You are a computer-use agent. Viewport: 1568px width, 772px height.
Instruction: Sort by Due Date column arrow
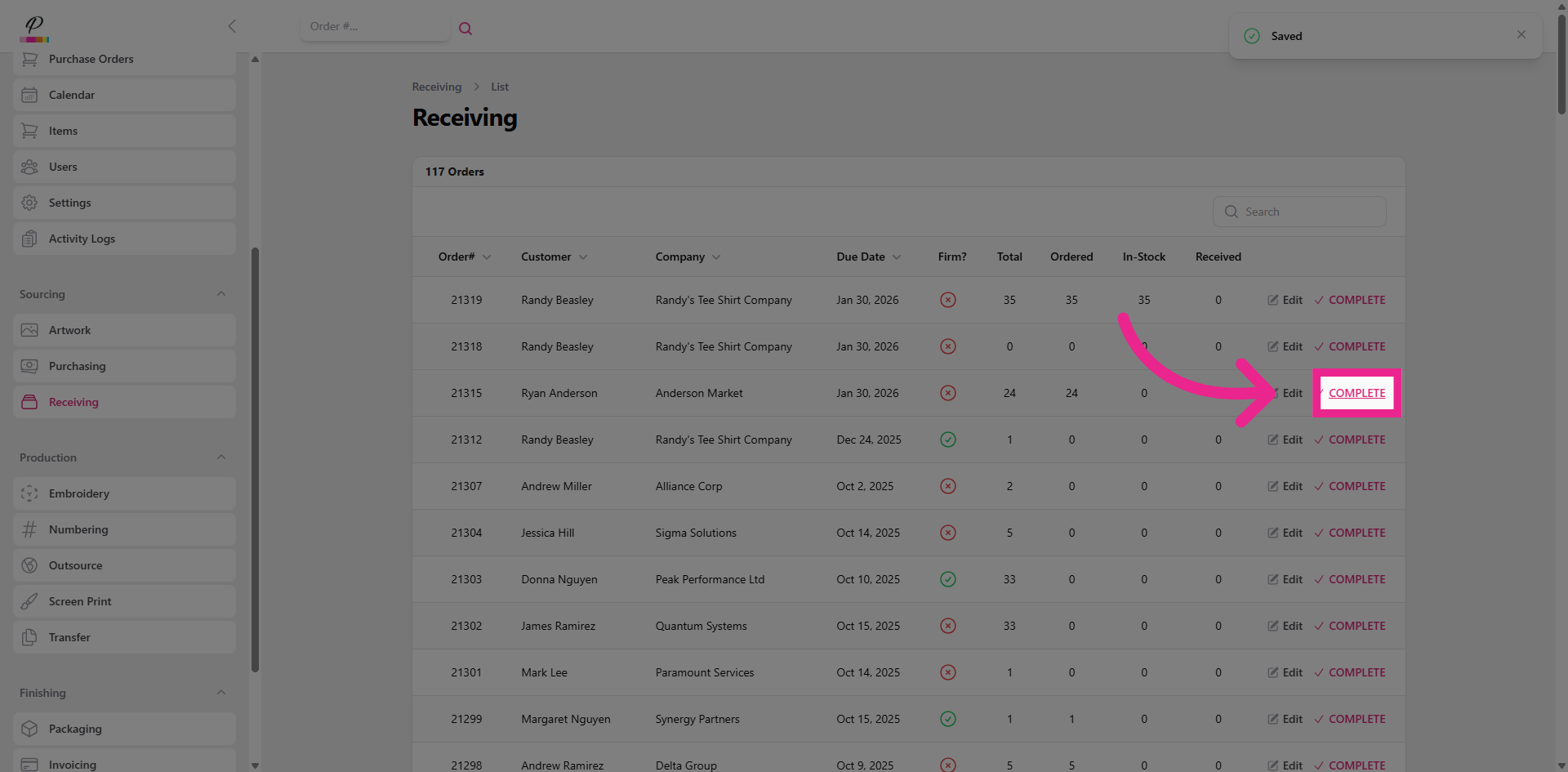(897, 257)
